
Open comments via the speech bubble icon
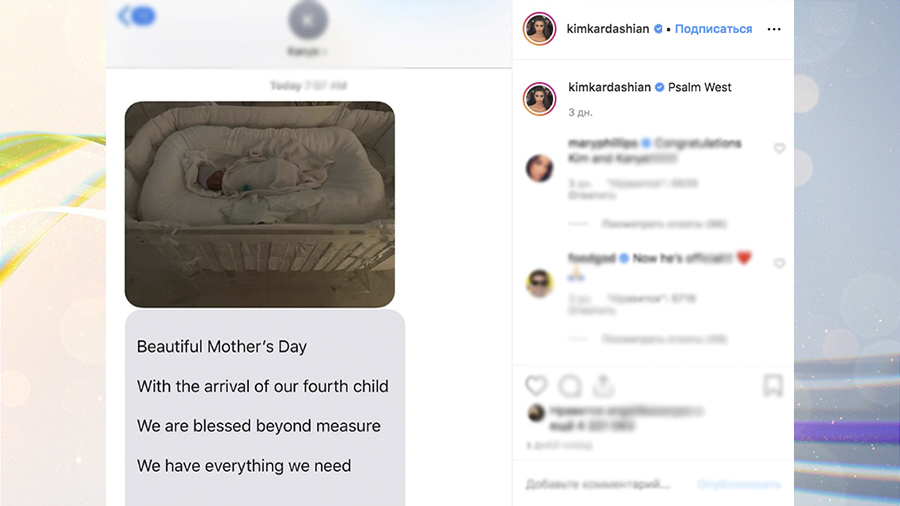tap(570, 386)
